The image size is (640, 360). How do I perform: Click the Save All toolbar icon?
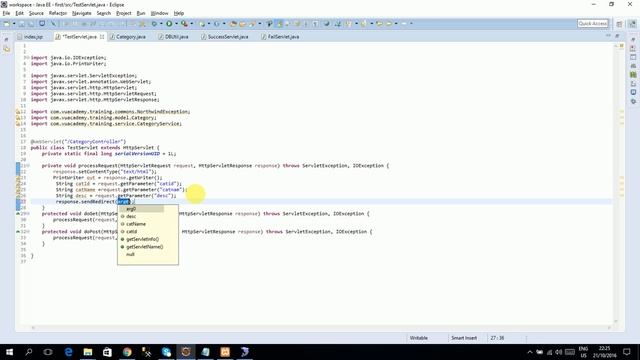(x=31, y=24)
